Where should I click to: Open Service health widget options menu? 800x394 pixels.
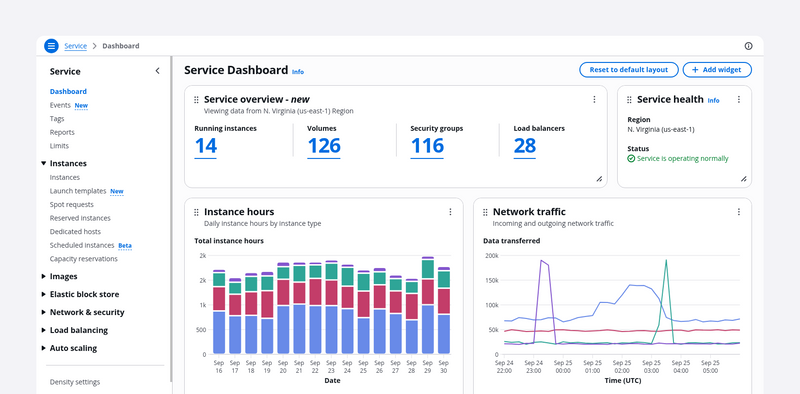[738, 100]
